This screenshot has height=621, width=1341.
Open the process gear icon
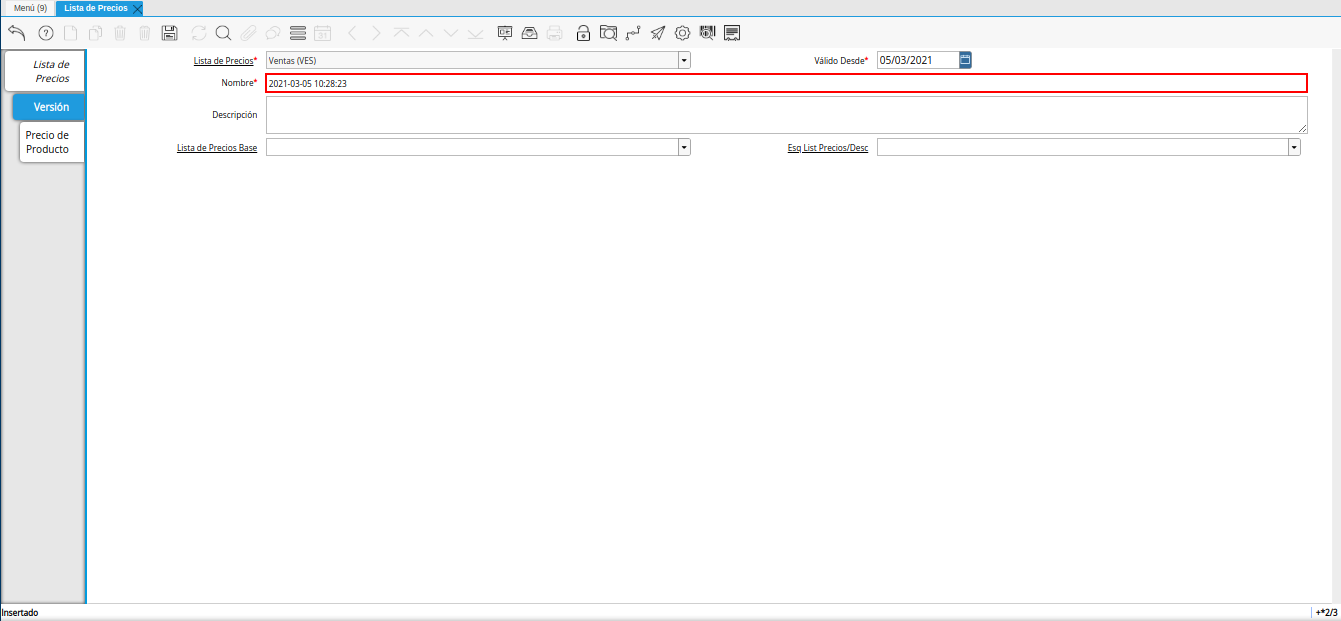tap(683, 33)
